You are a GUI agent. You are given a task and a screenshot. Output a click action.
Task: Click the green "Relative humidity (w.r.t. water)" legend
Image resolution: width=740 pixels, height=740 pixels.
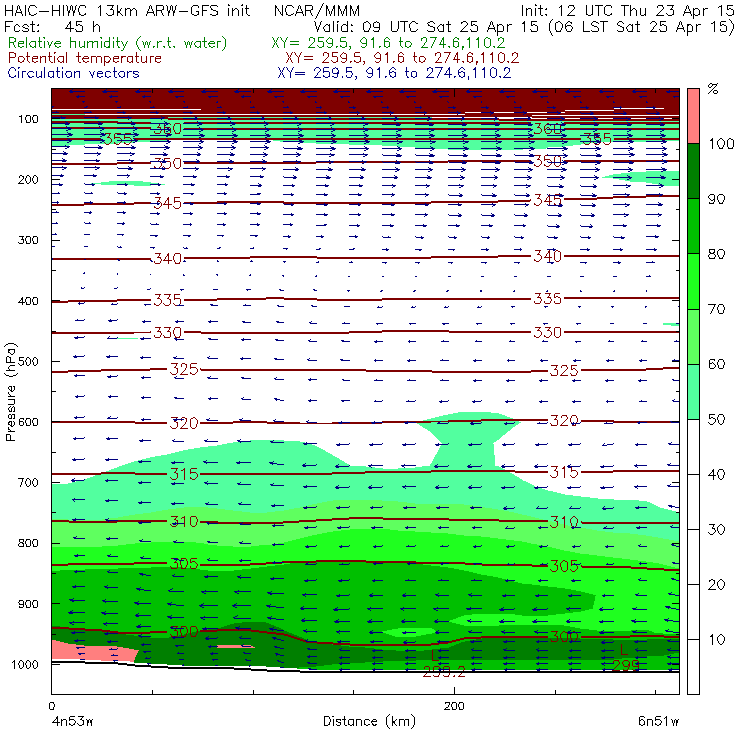click(x=118, y=43)
